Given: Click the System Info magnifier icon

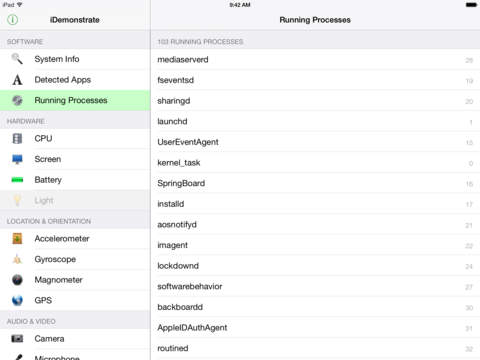Looking at the screenshot, I should (x=17, y=59).
